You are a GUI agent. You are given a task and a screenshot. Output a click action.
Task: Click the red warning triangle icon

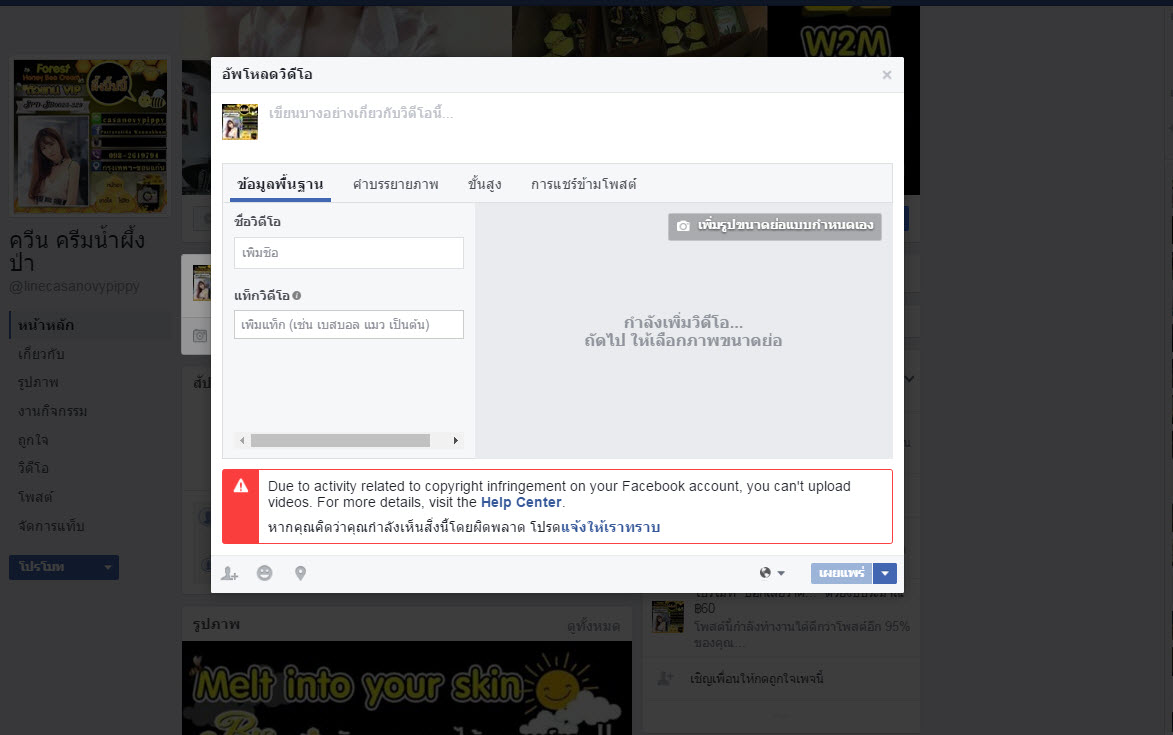pos(241,486)
